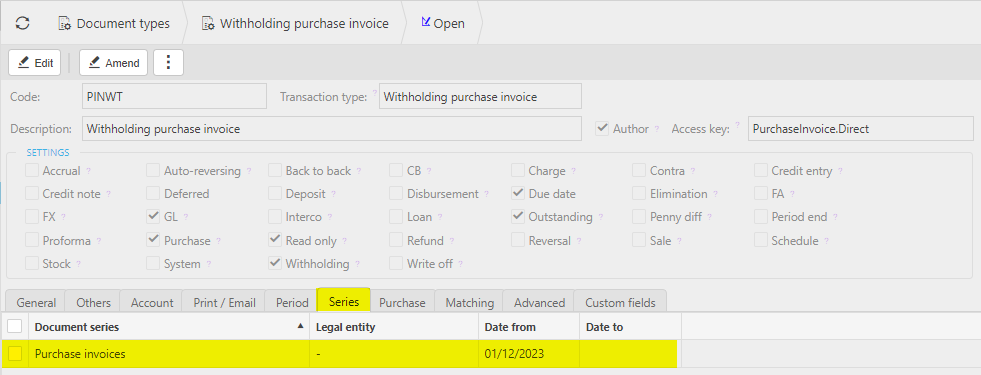Click help question mark next to Access key
The image size is (981, 375).
pos(738,125)
